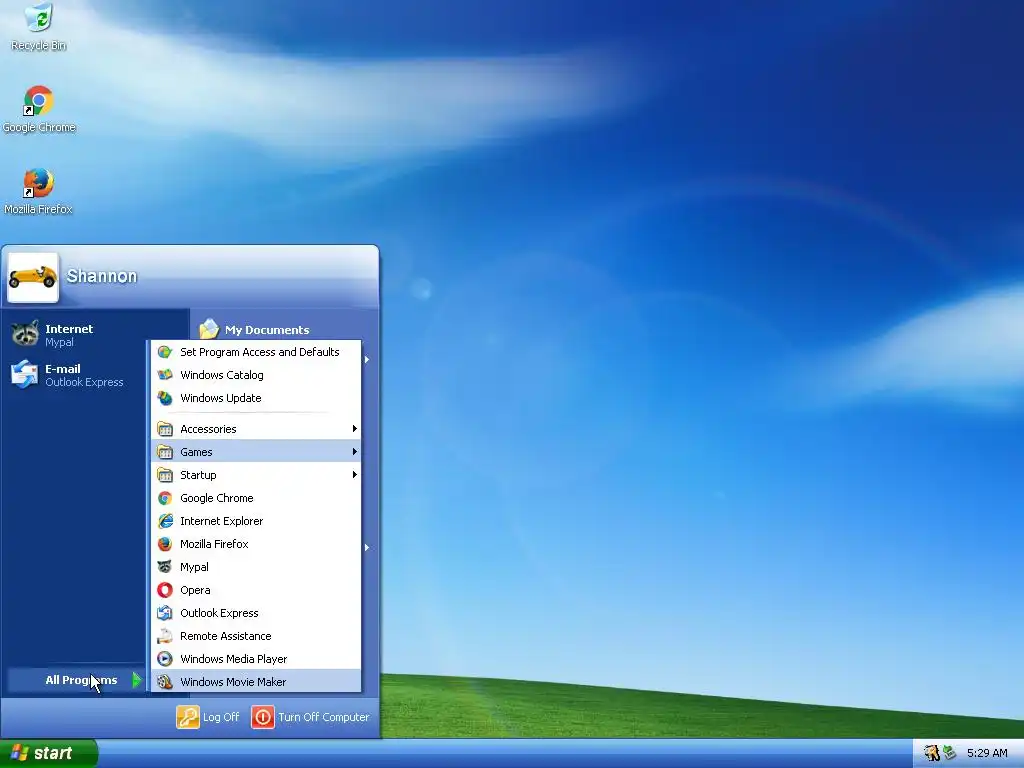Open My Documents folder icon
Viewport: 1024px width, 768px height.
click(x=209, y=328)
